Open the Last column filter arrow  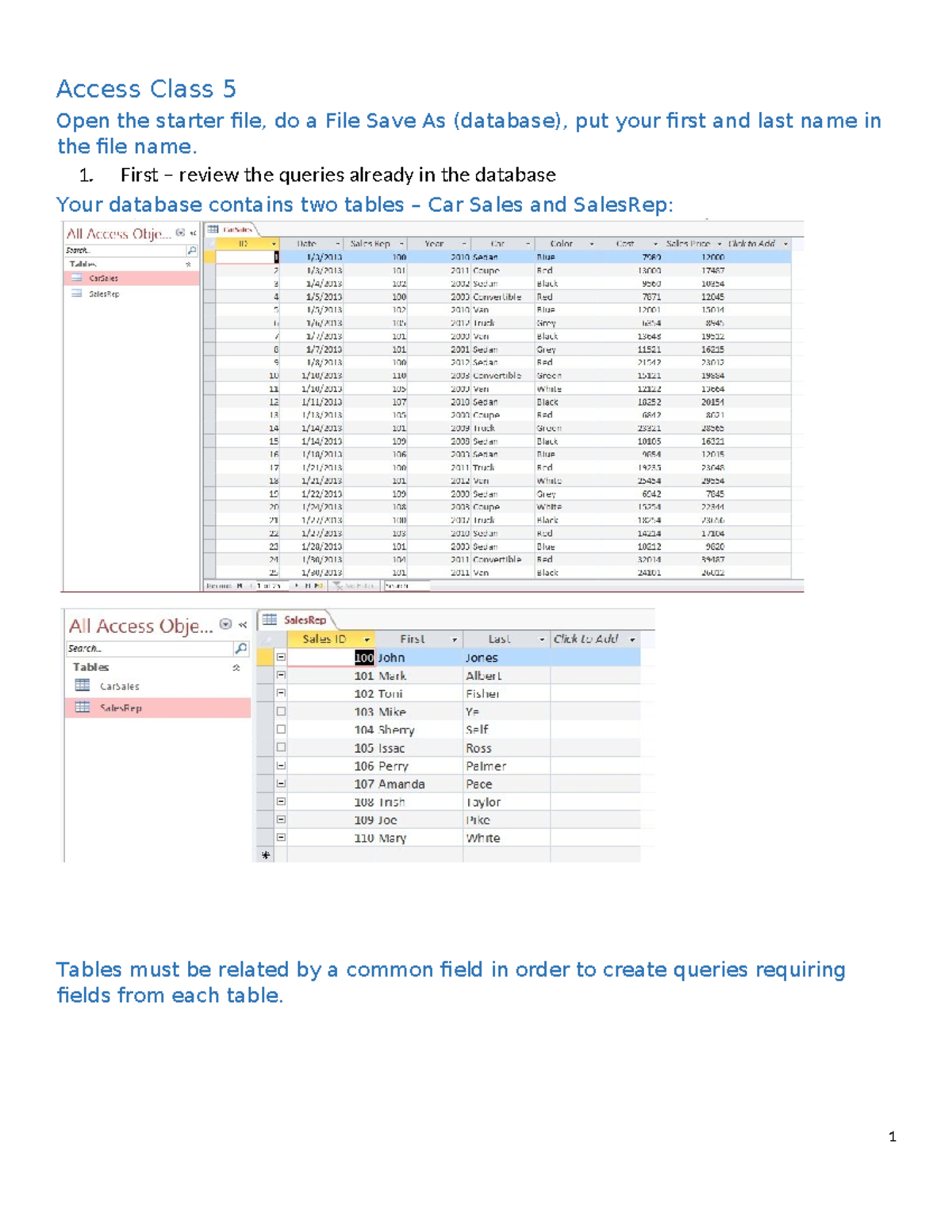click(542, 639)
